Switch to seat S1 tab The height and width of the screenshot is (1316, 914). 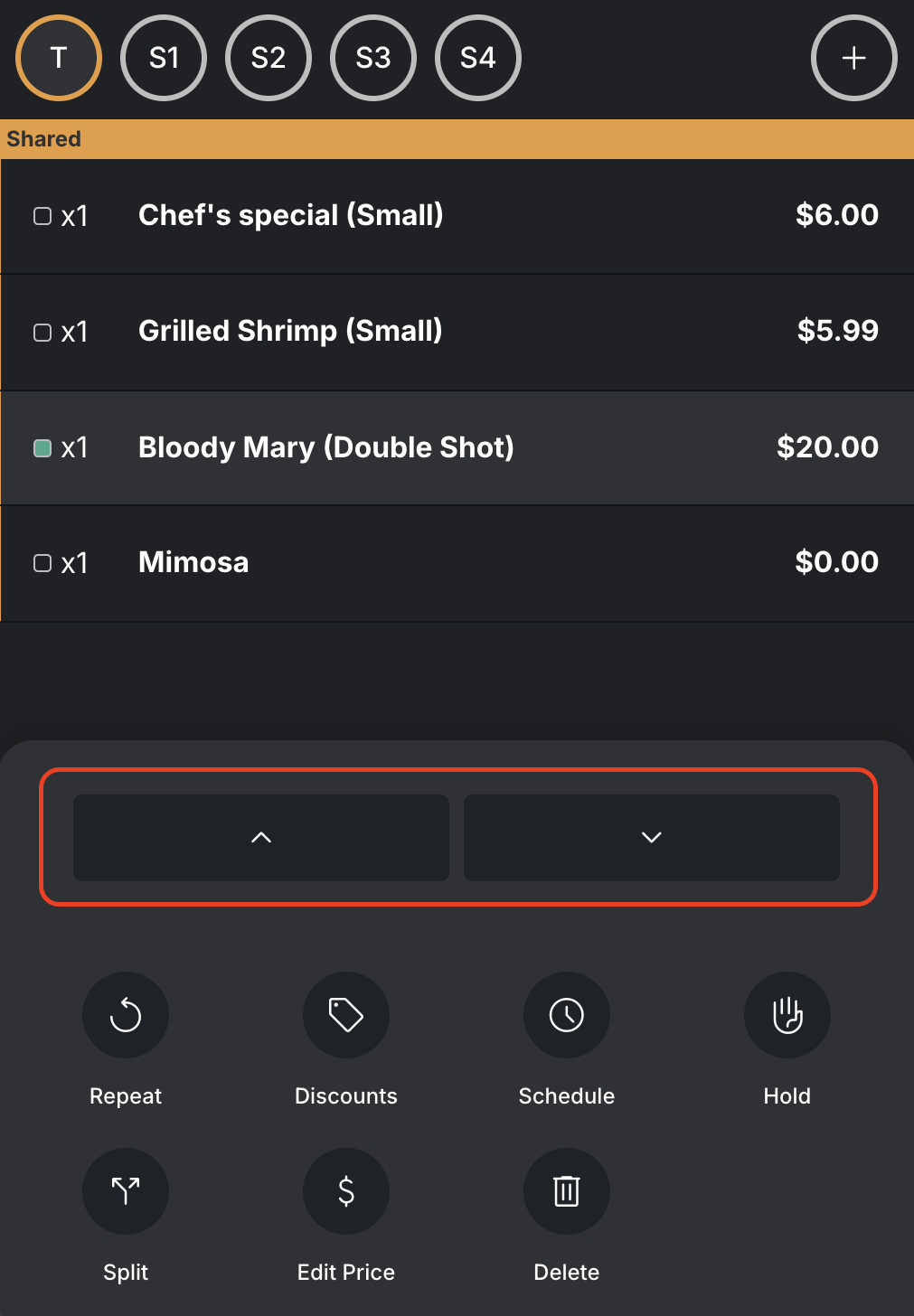tap(164, 58)
